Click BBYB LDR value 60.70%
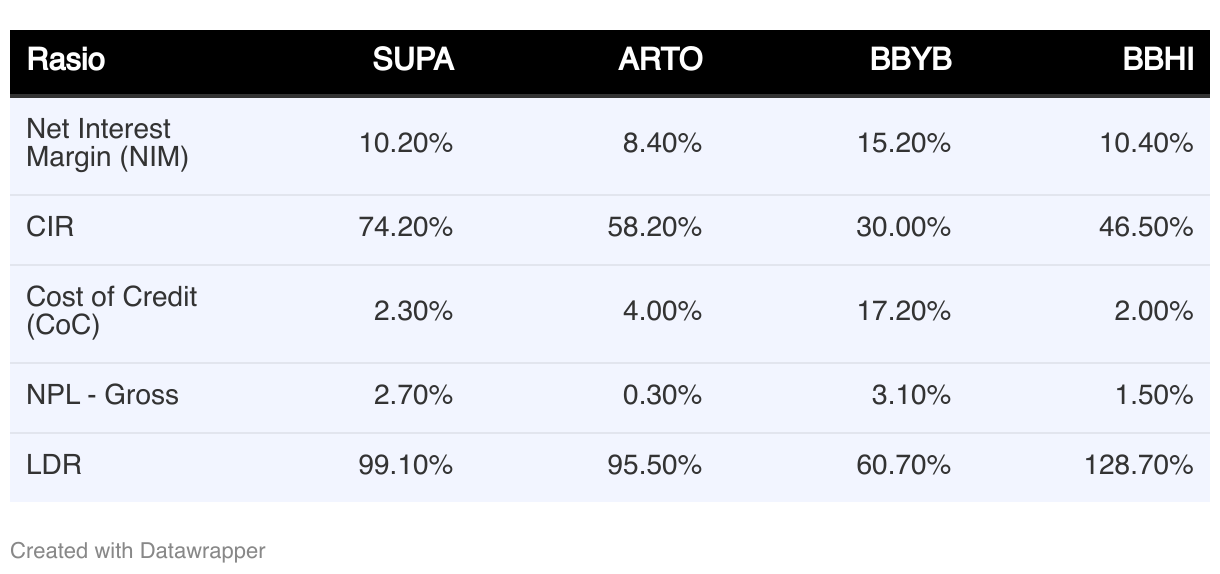The height and width of the screenshot is (574, 1220). (x=903, y=465)
